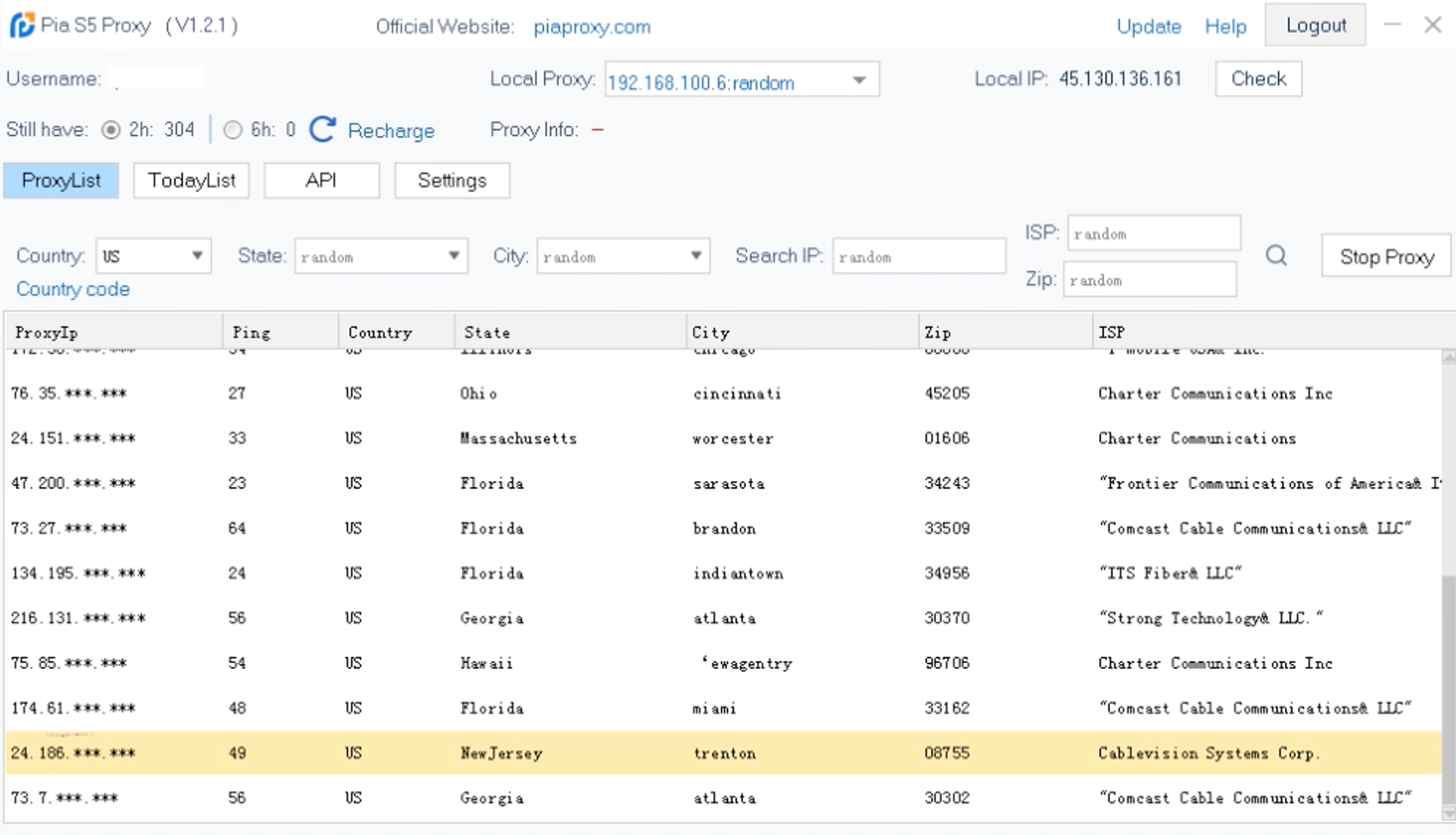Click the Hawaii state cell

click(x=486, y=664)
